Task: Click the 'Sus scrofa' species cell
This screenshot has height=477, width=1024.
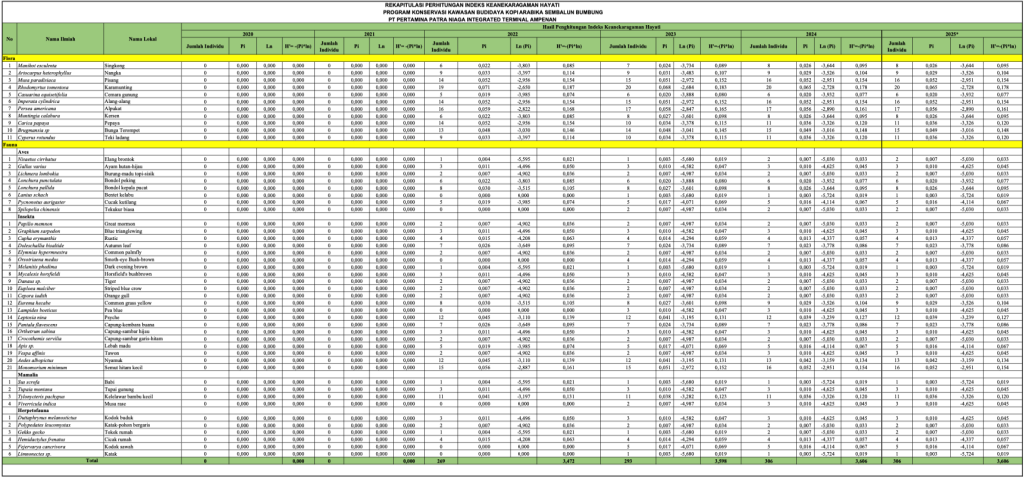Action: click(x=40, y=382)
